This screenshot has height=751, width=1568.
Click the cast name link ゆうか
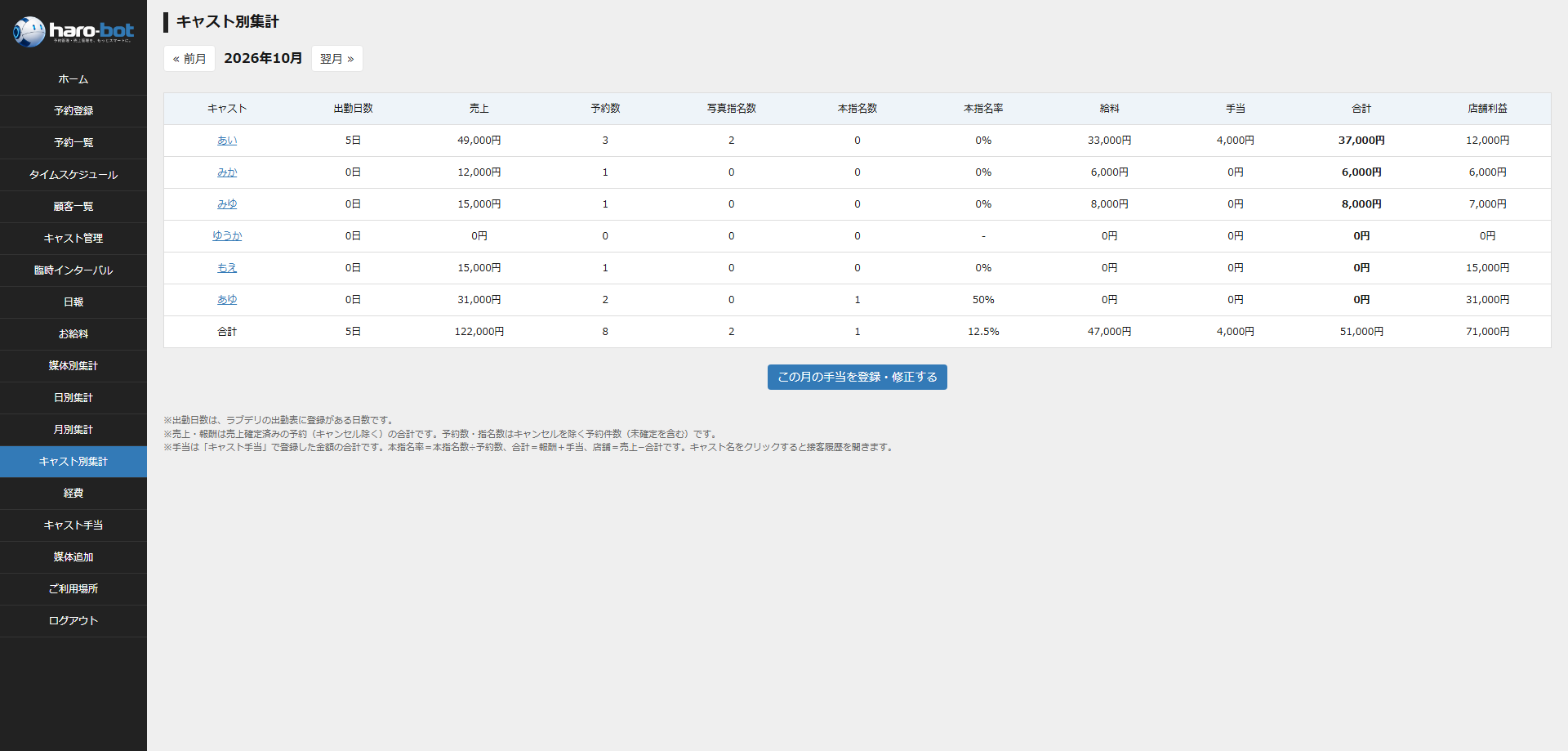(x=227, y=236)
